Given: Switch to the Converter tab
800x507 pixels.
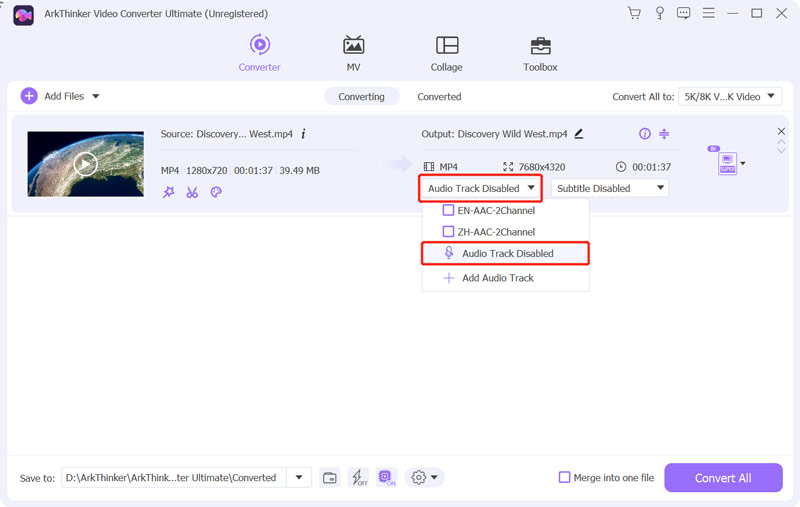Looking at the screenshot, I should (x=259, y=53).
